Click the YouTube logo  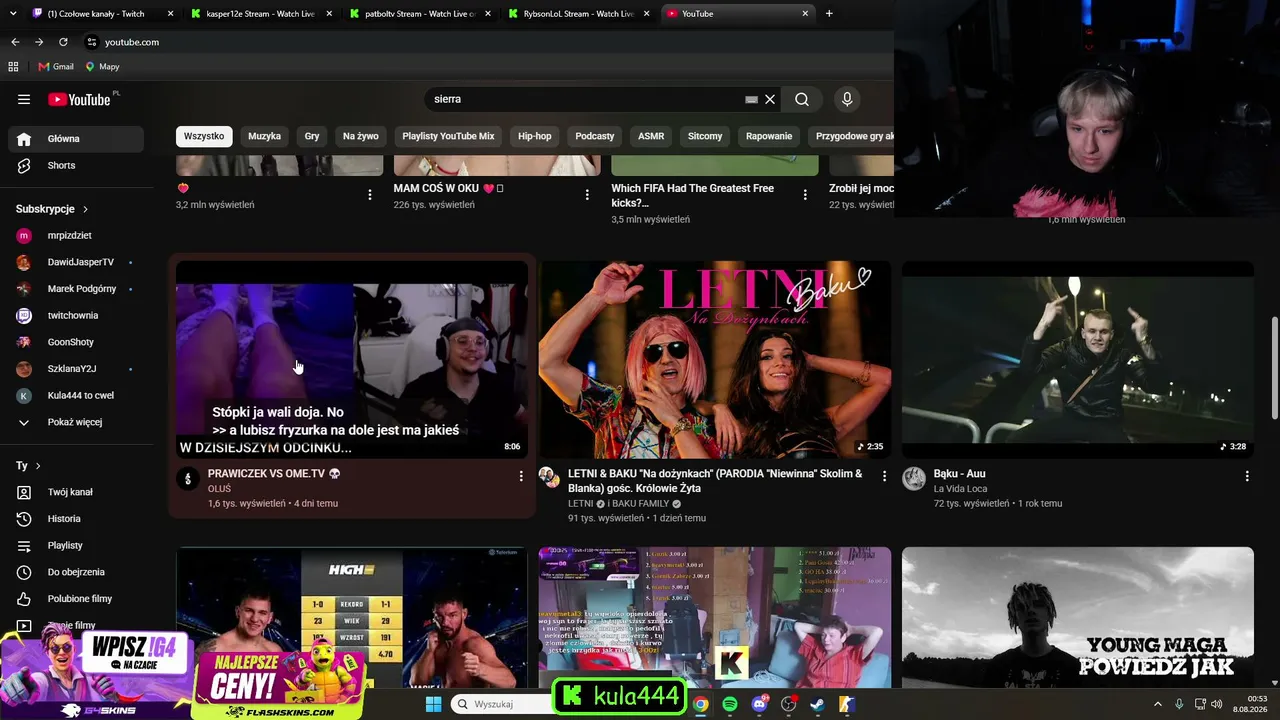point(79,99)
